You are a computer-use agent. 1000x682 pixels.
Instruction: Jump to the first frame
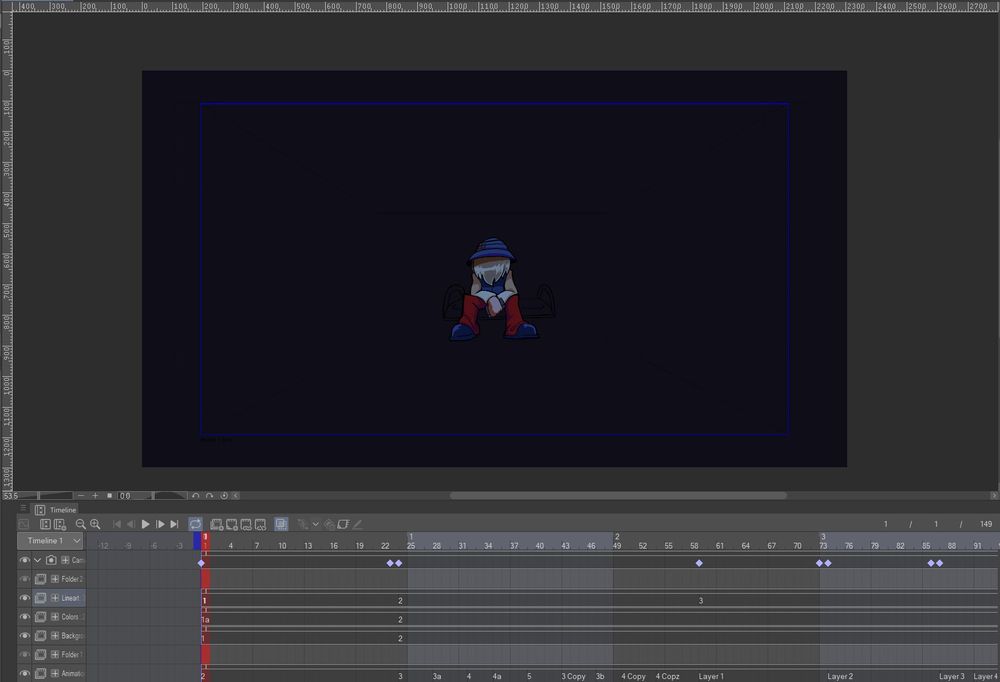[x=117, y=524]
